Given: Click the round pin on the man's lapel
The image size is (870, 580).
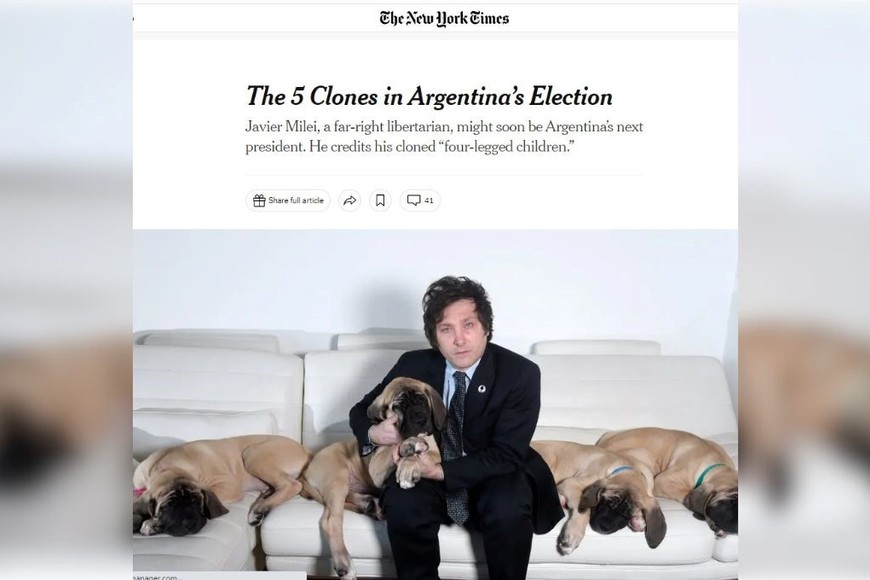Looking at the screenshot, I should 482,389.
